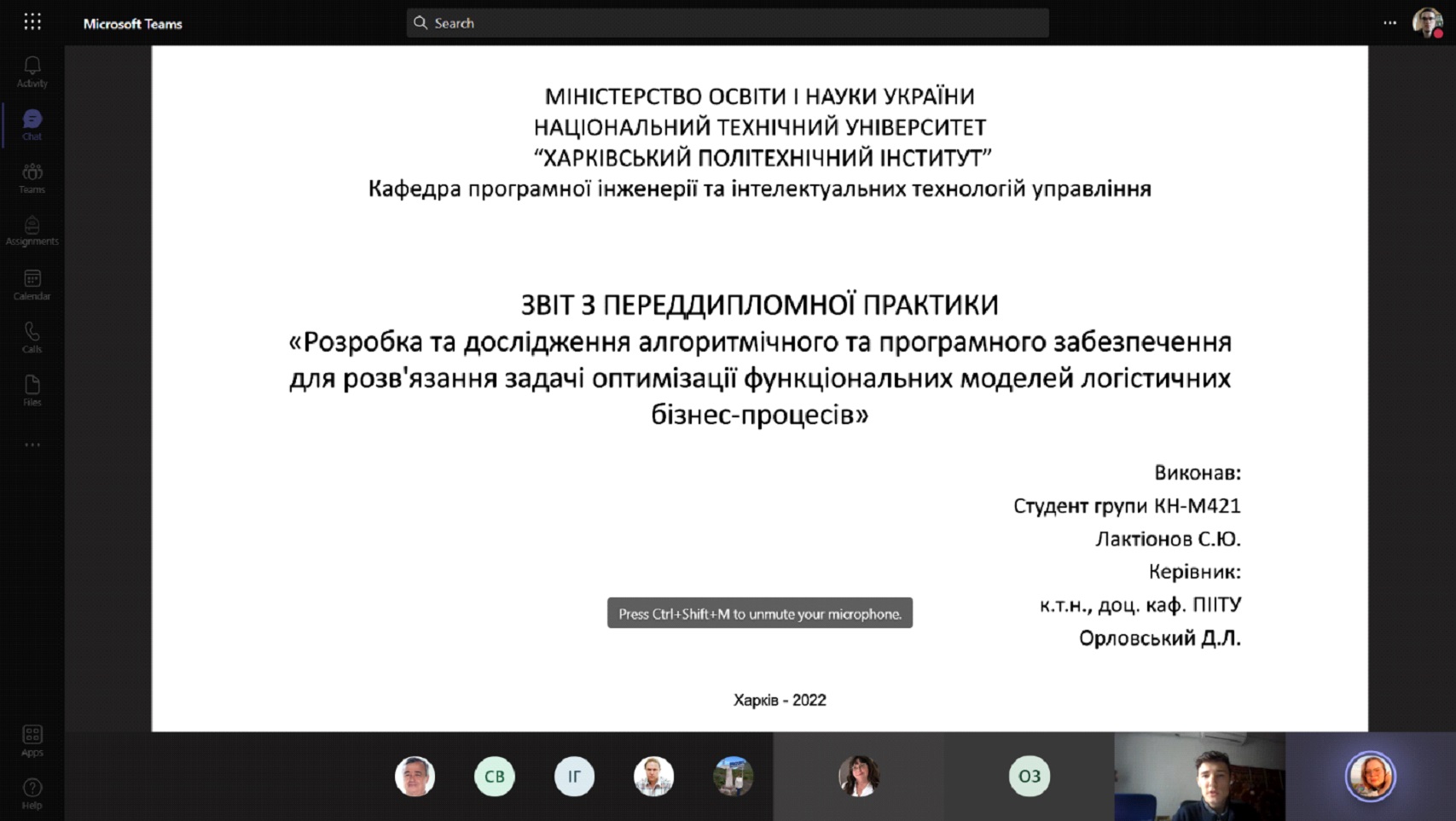Open Settings and more menu in title bar

(1389, 23)
